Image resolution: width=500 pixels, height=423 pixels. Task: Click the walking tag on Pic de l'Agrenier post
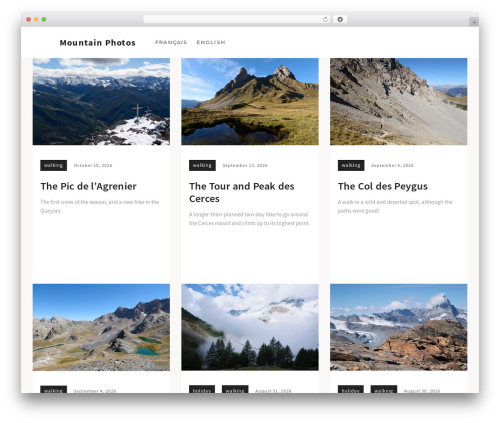click(54, 165)
